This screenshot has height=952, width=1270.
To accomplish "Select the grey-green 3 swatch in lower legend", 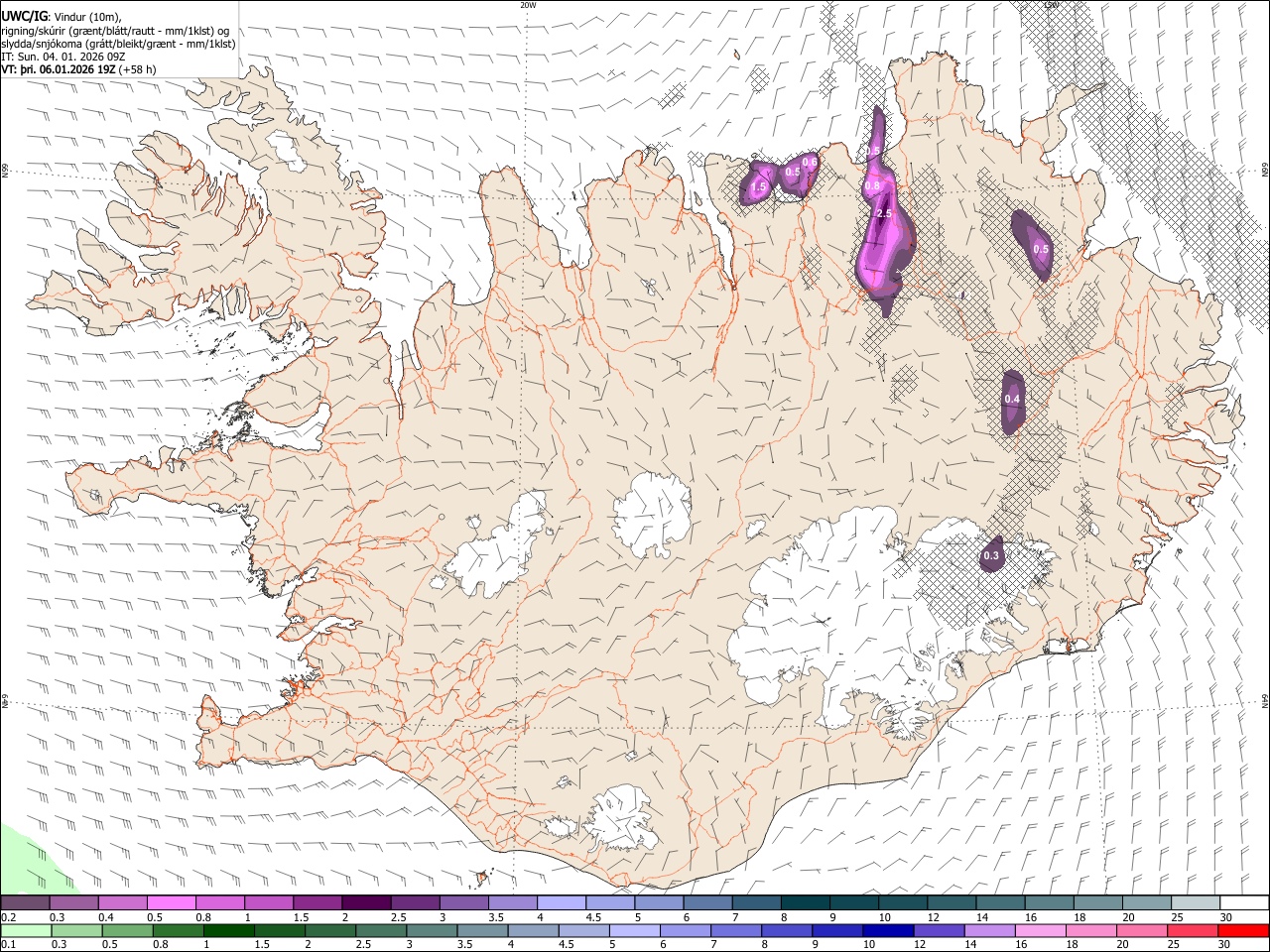I will [x=433, y=930].
